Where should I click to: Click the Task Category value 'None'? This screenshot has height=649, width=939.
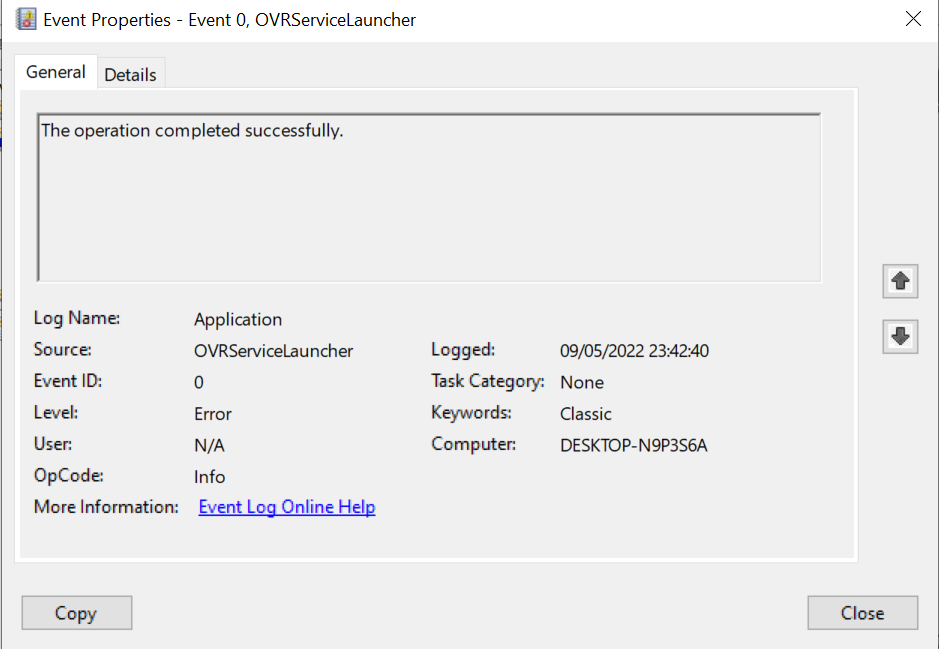pyautogui.click(x=581, y=383)
